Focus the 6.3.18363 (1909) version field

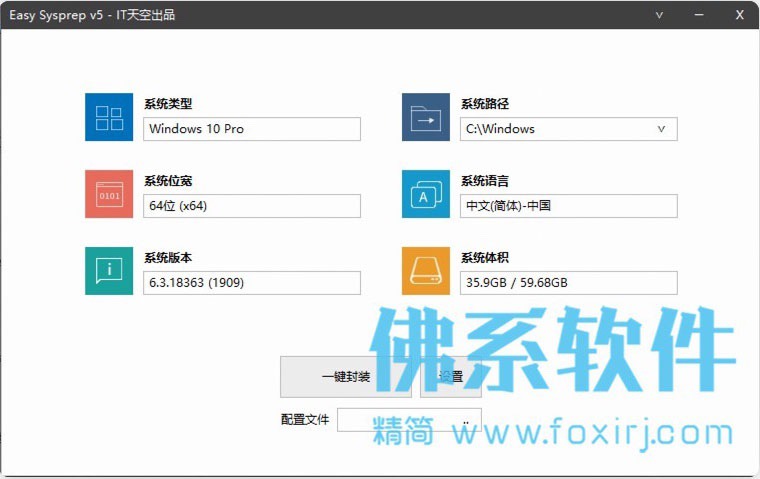click(x=252, y=283)
